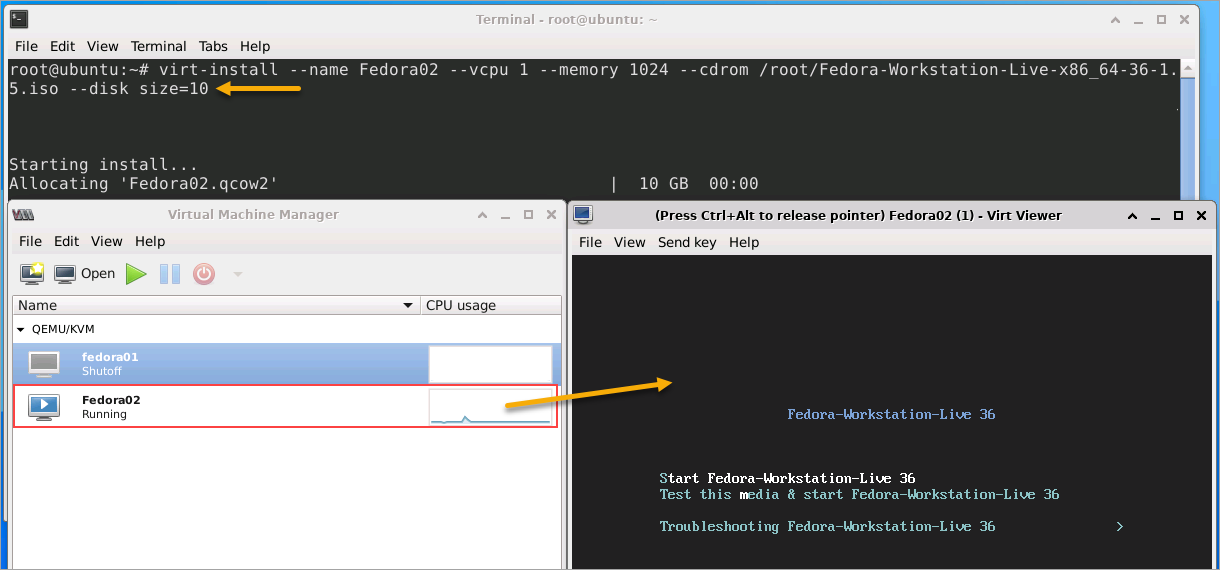Open the shutdown options dropdown arrow
This screenshot has height=570, width=1220.
point(237,274)
